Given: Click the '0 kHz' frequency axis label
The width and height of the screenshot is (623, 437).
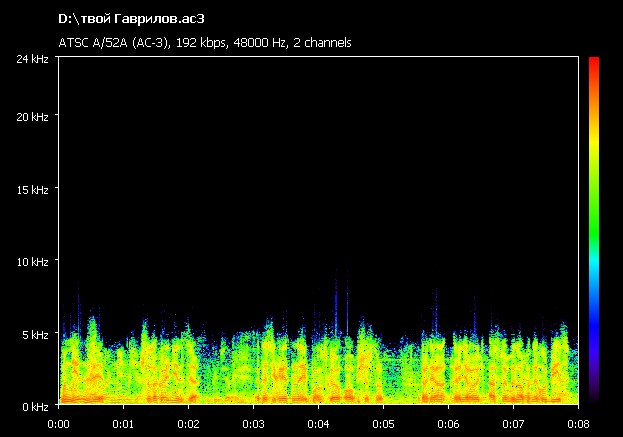Looking at the screenshot, I should (35, 407).
